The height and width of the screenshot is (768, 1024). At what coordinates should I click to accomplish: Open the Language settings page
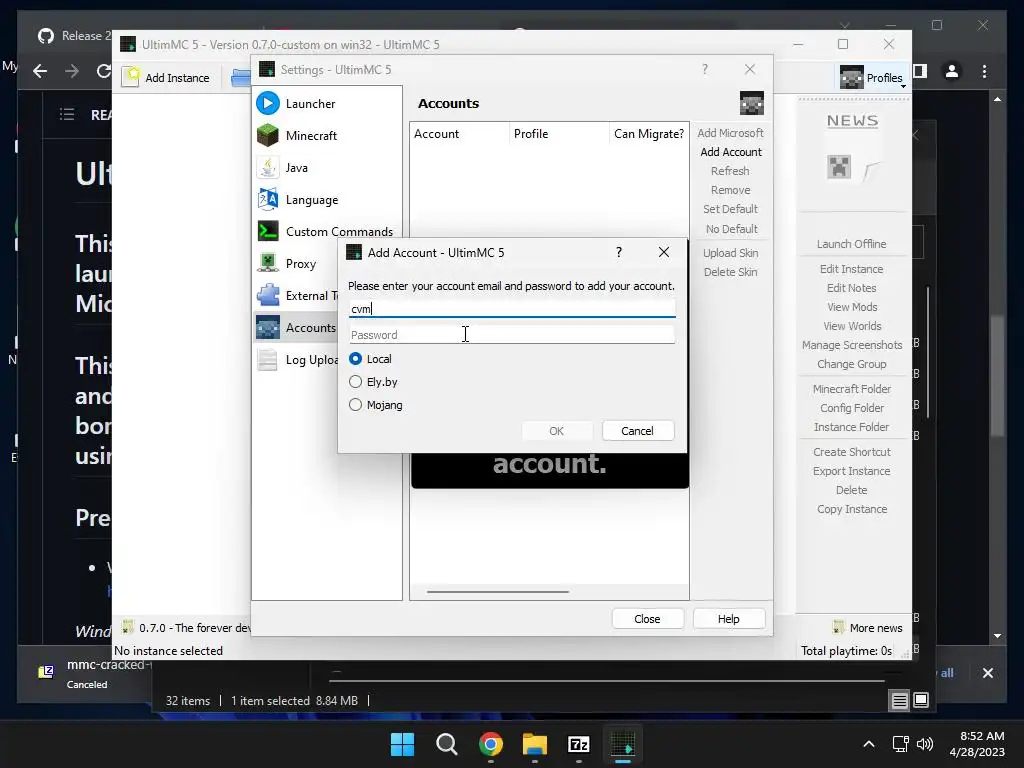coord(312,199)
